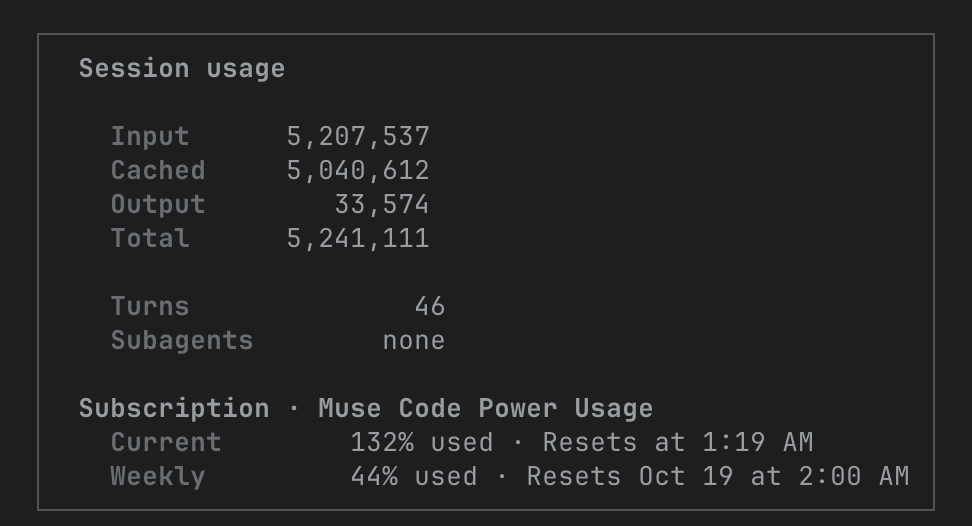Screen dimensions: 972x526
Task: Select the subagents value "none"
Action: click(x=414, y=341)
